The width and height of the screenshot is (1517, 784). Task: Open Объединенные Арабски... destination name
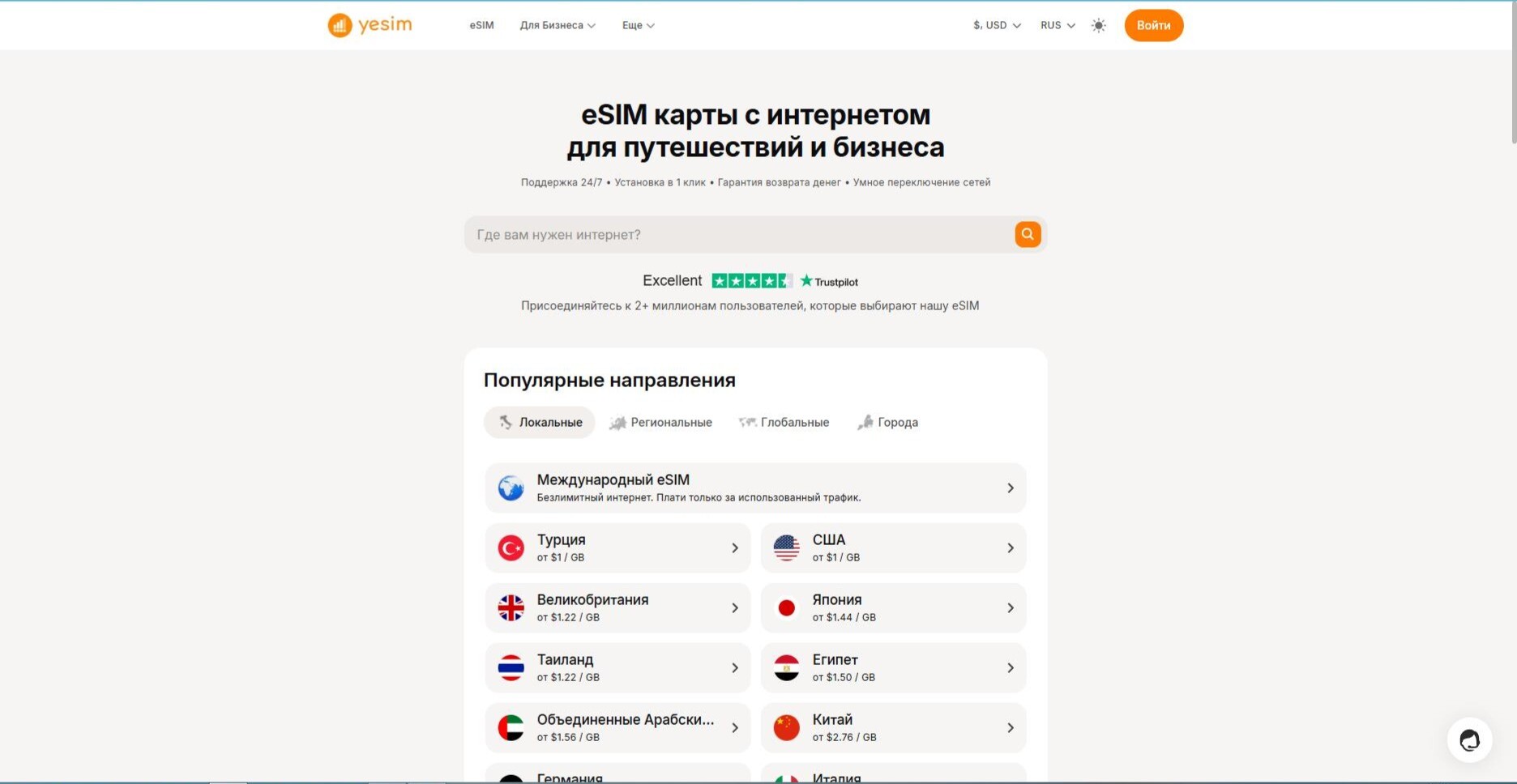tap(625, 719)
